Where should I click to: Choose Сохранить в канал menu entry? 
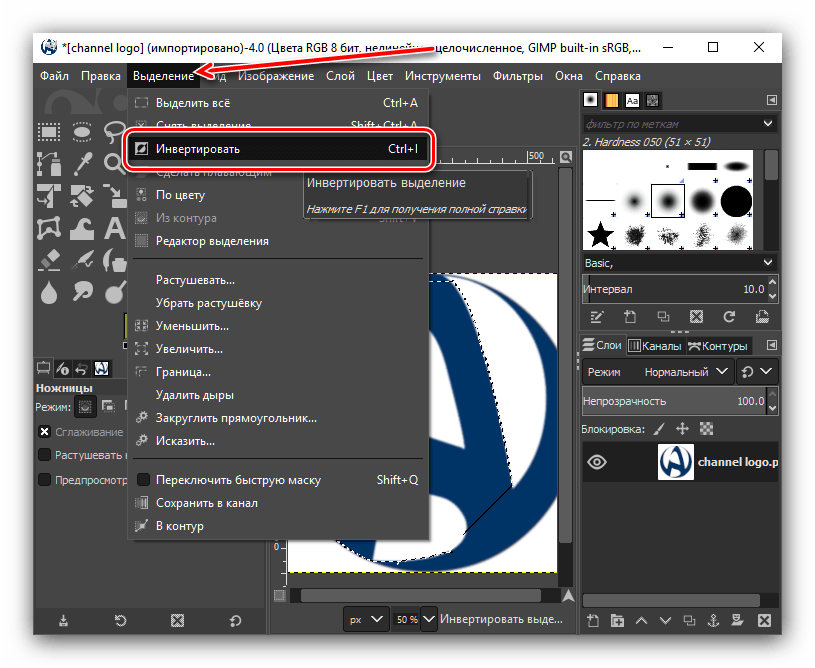(x=278, y=503)
